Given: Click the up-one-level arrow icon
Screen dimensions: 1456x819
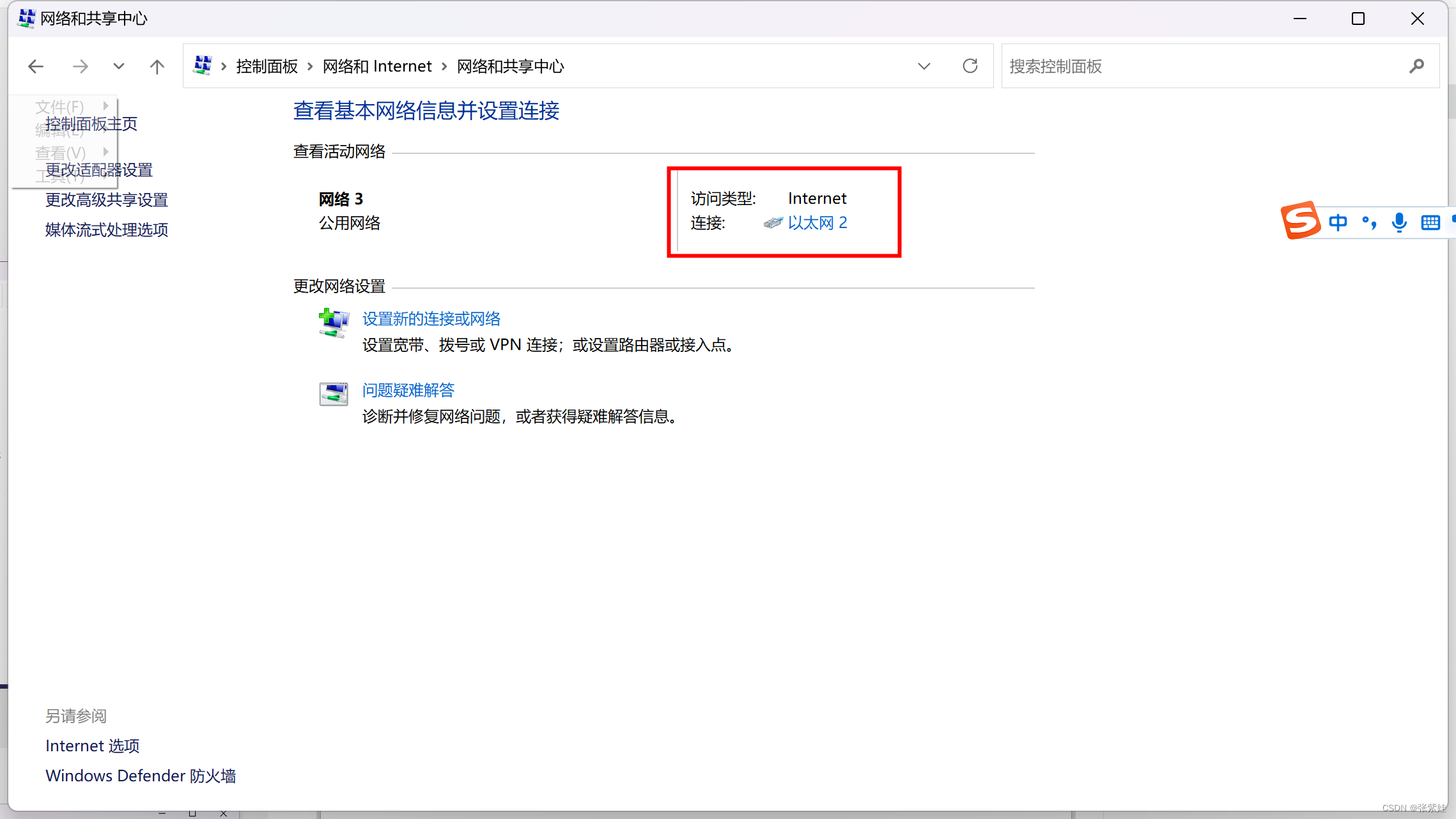Looking at the screenshot, I should click(x=157, y=66).
